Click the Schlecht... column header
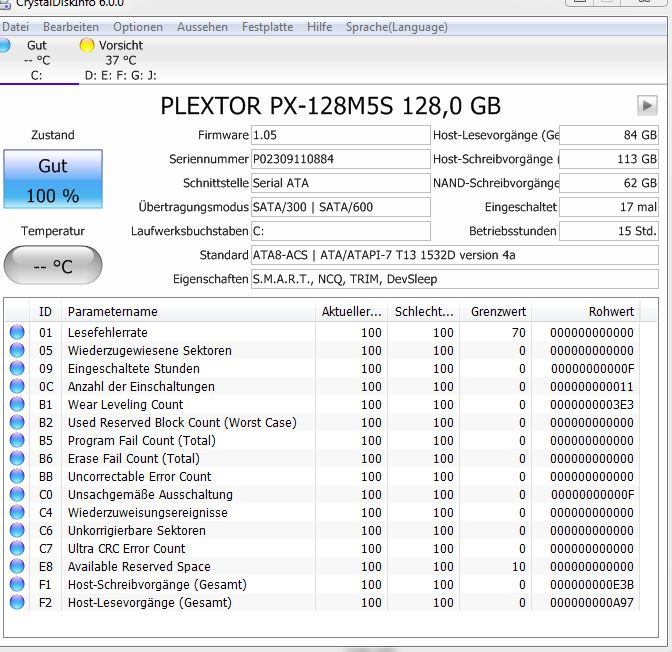The image size is (672, 652). [x=423, y=312]
